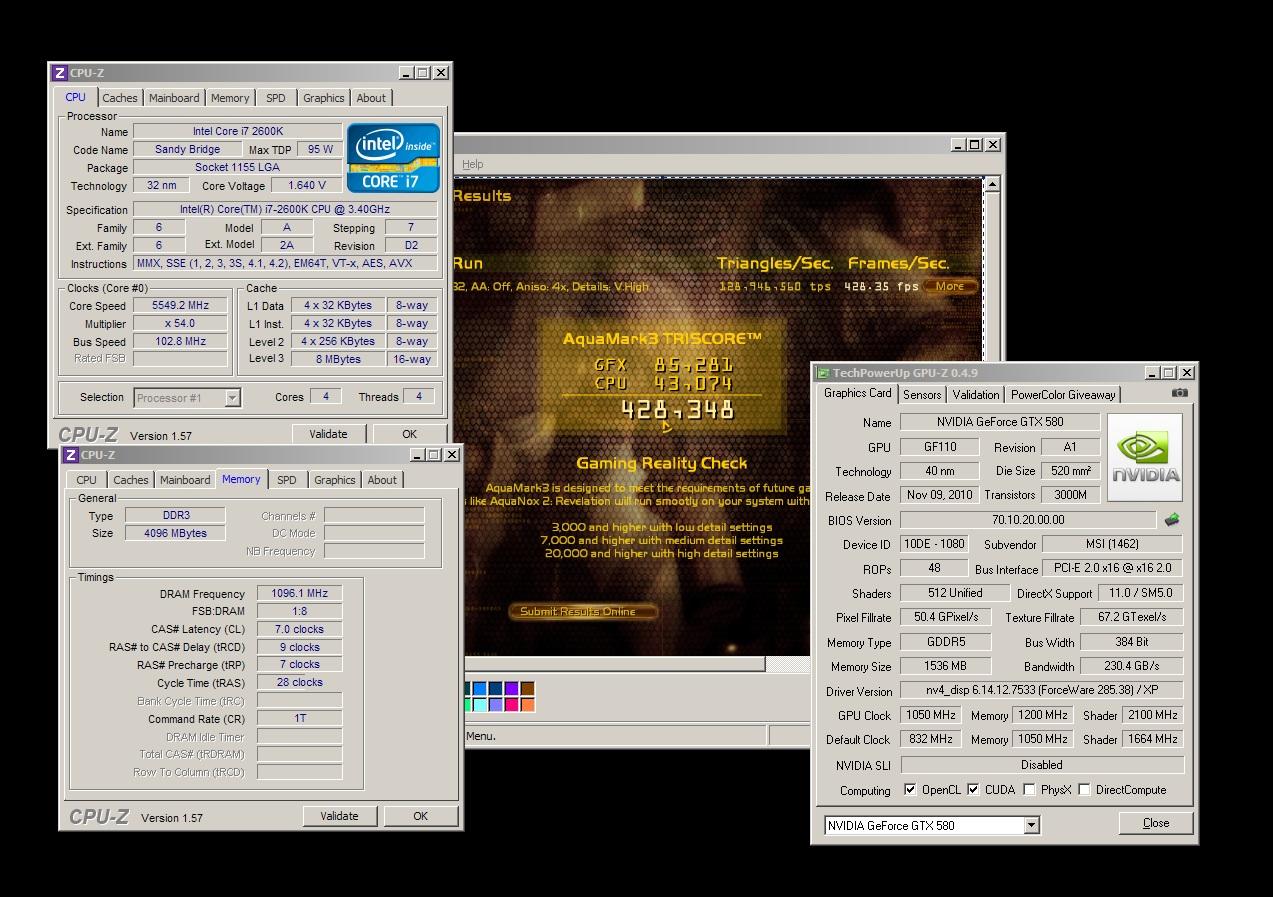Switch to the GPU-Z Sensors tab

pyautogui.click(x=922, y=395)
